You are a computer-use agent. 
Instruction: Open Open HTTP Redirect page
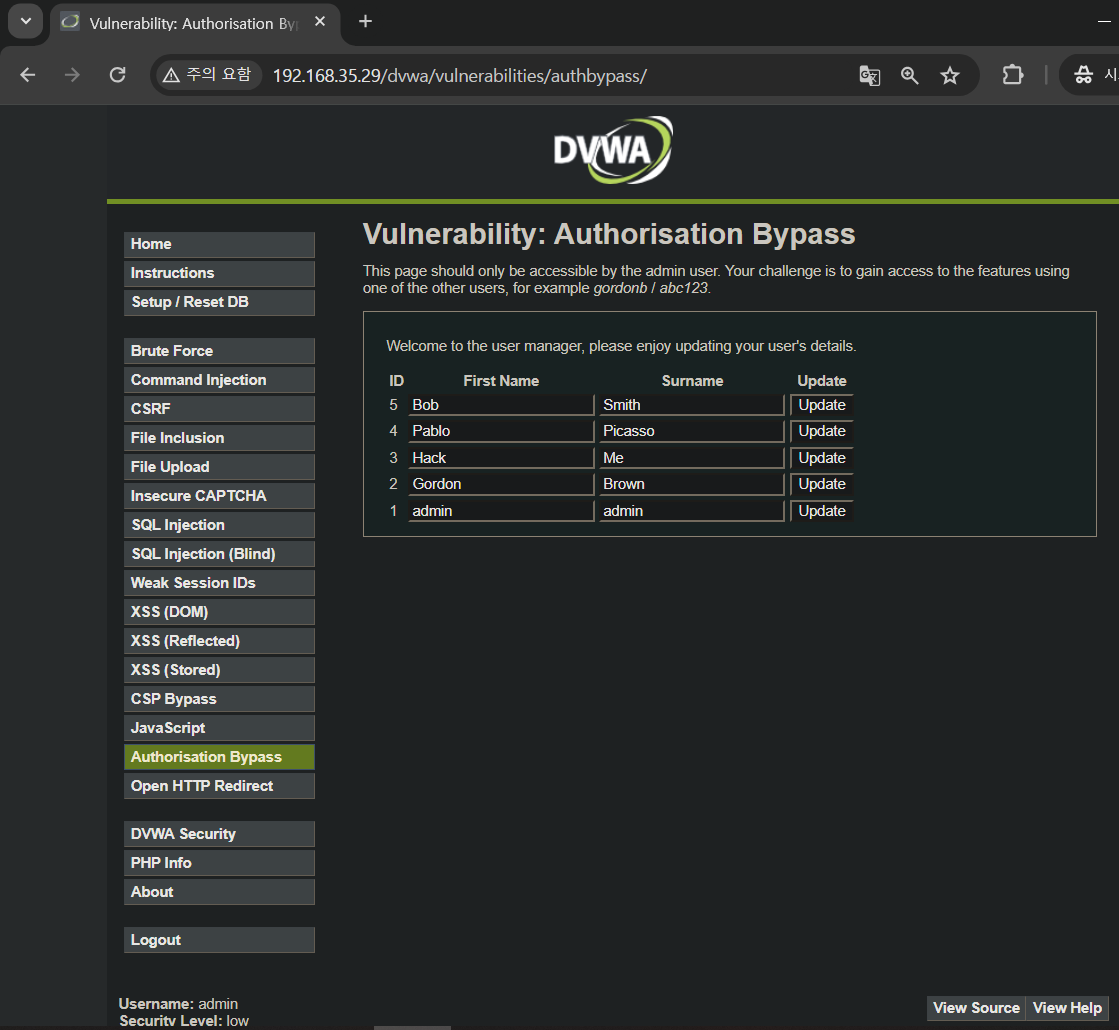(x=219, y=786)
